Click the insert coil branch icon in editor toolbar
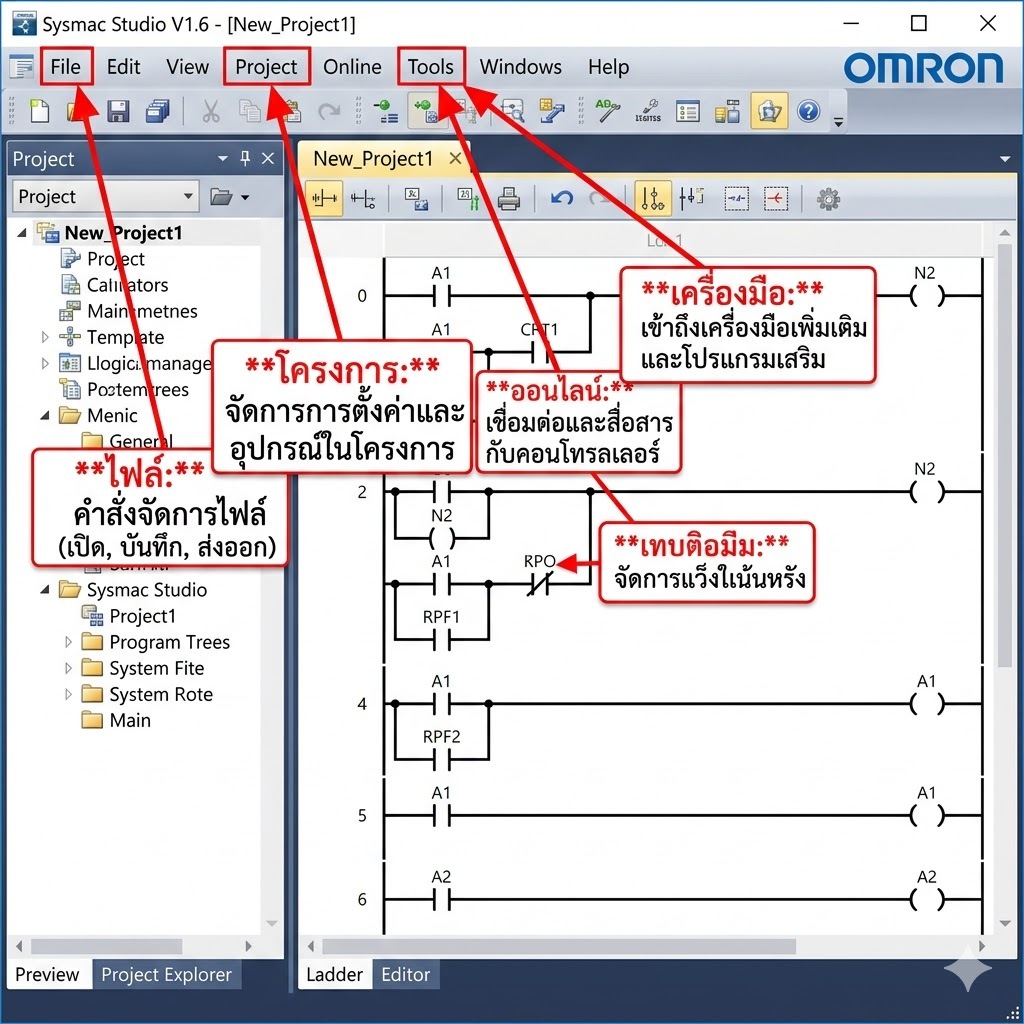This screenshot has width=1024, height=1024. pos(363,198)
